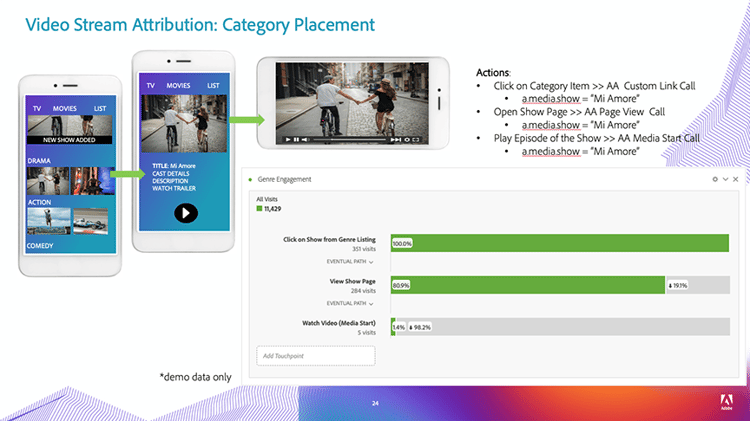The width and height of the screenshot is (750, 421).
Task: Skip to next with fast-forward icon
Action: point(396,140)
